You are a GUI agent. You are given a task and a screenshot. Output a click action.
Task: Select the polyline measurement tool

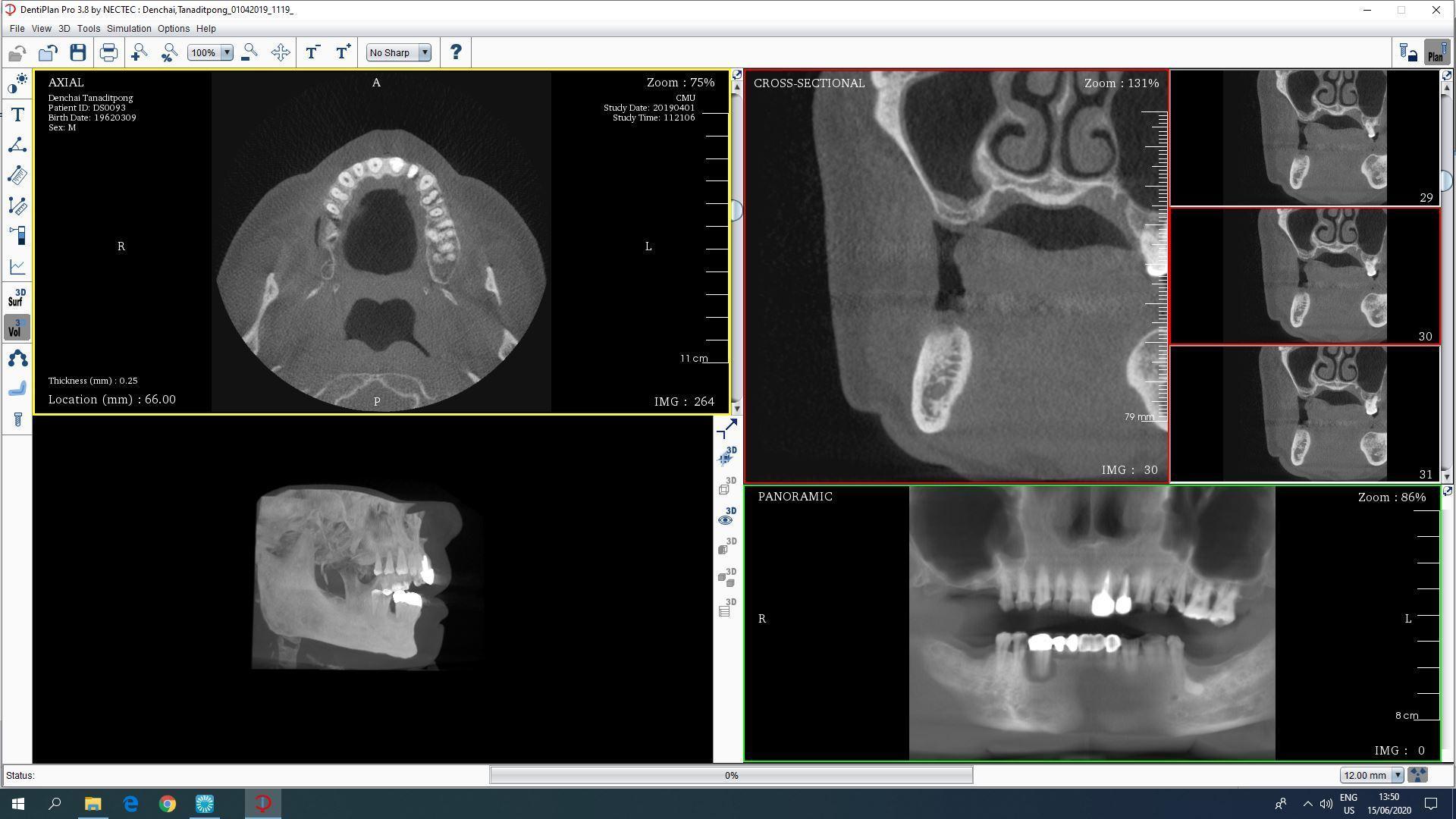[17, 206]
